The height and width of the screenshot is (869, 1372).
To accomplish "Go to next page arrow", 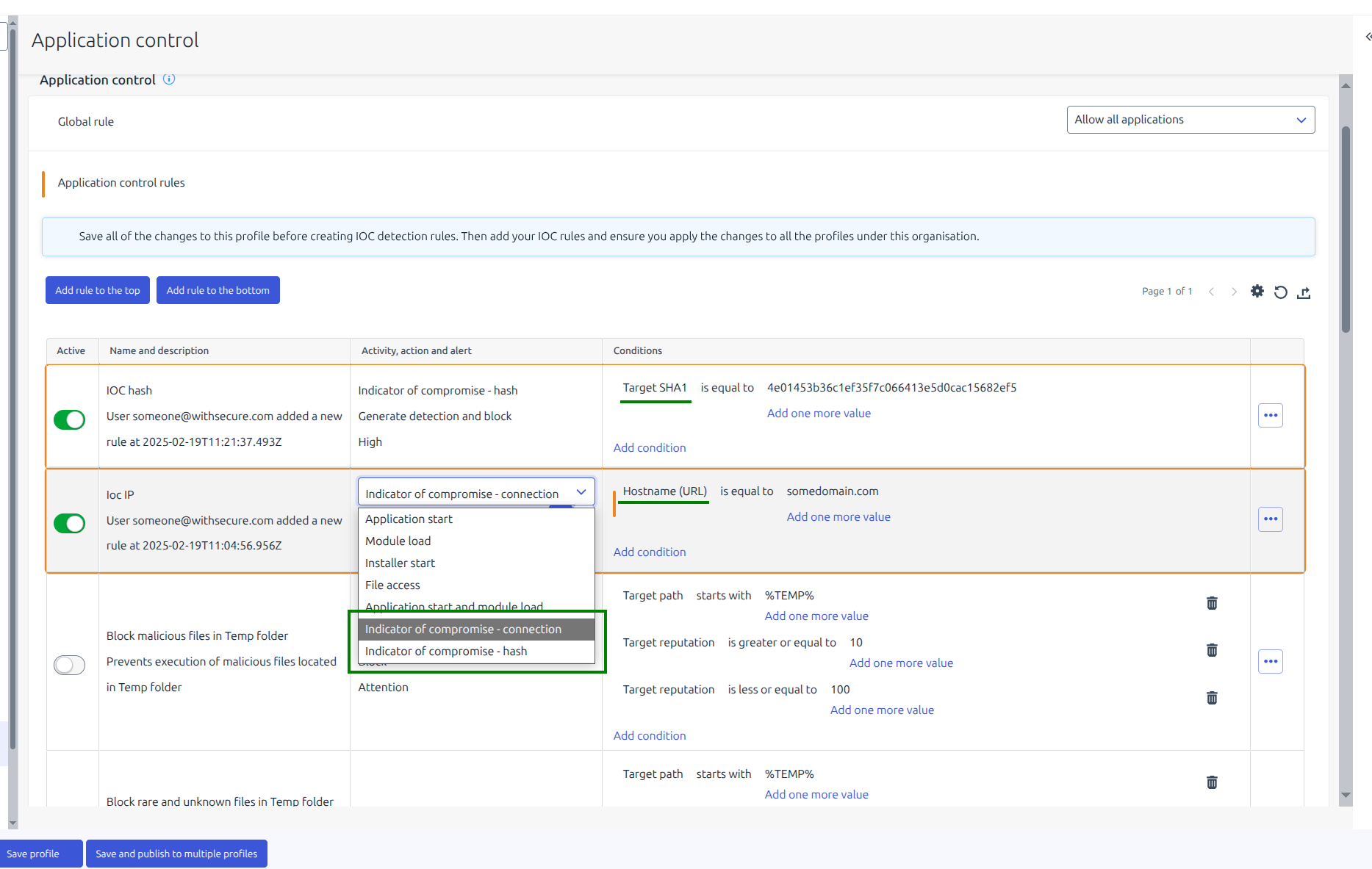I will (1234, 292).
